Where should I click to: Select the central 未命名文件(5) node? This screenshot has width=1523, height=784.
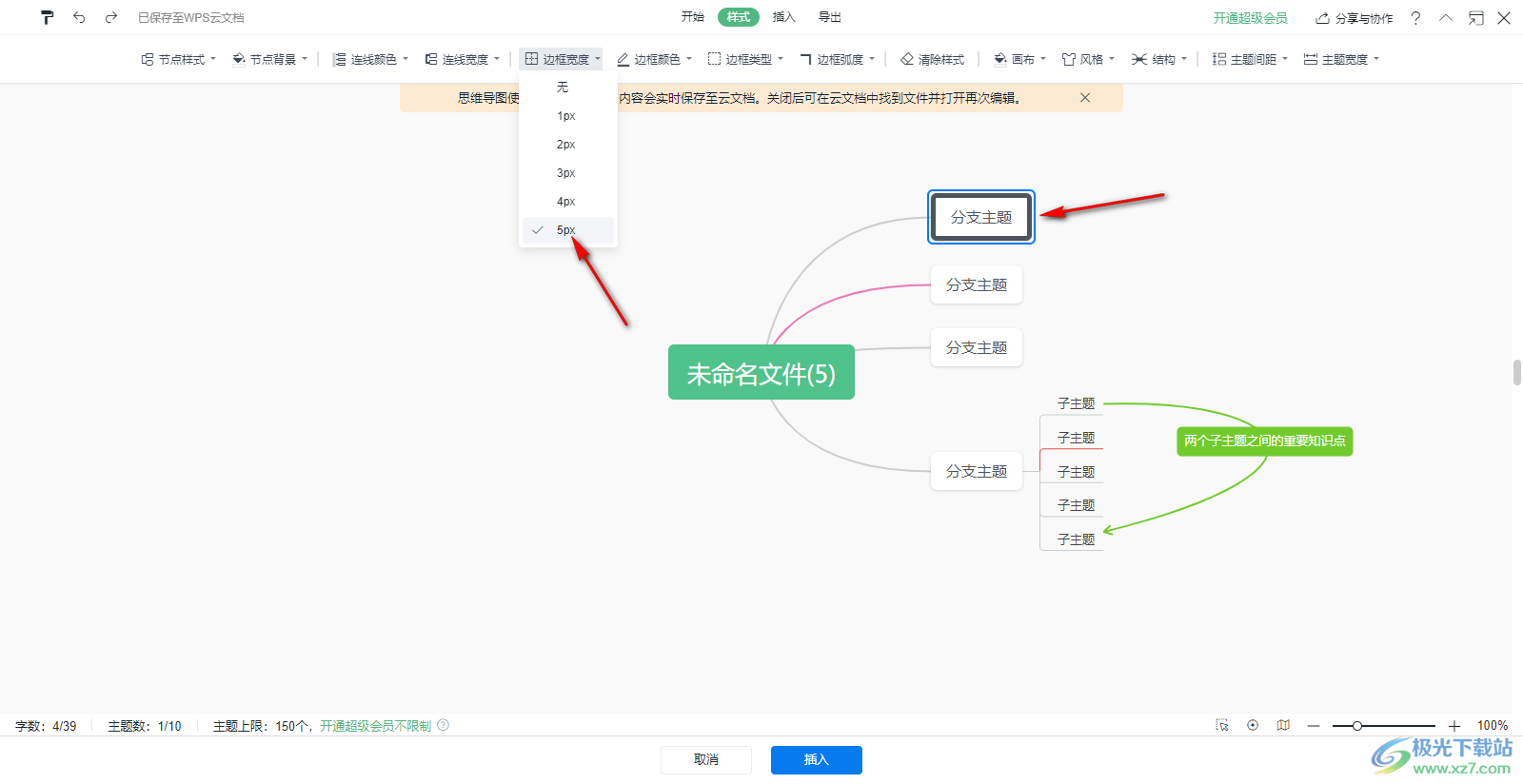pyautogui.click(x=761, y=372)
